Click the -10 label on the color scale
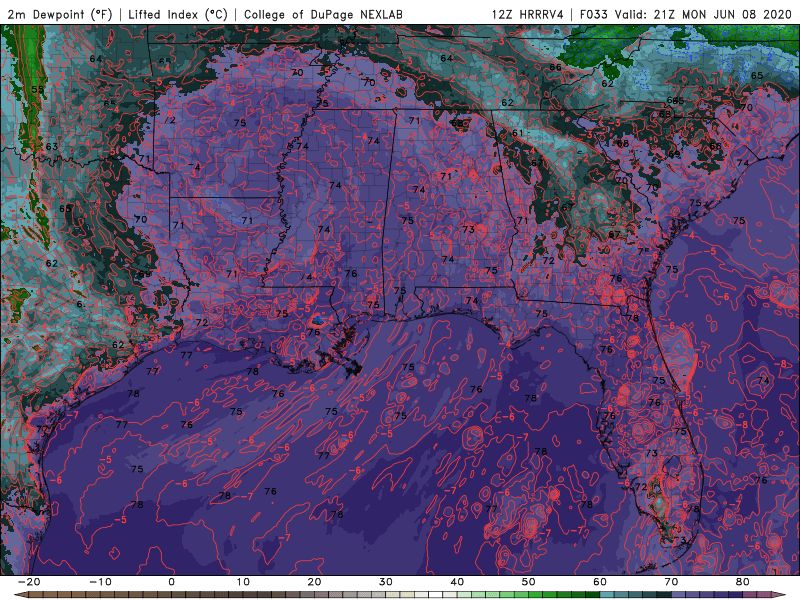 pos(101,582)
